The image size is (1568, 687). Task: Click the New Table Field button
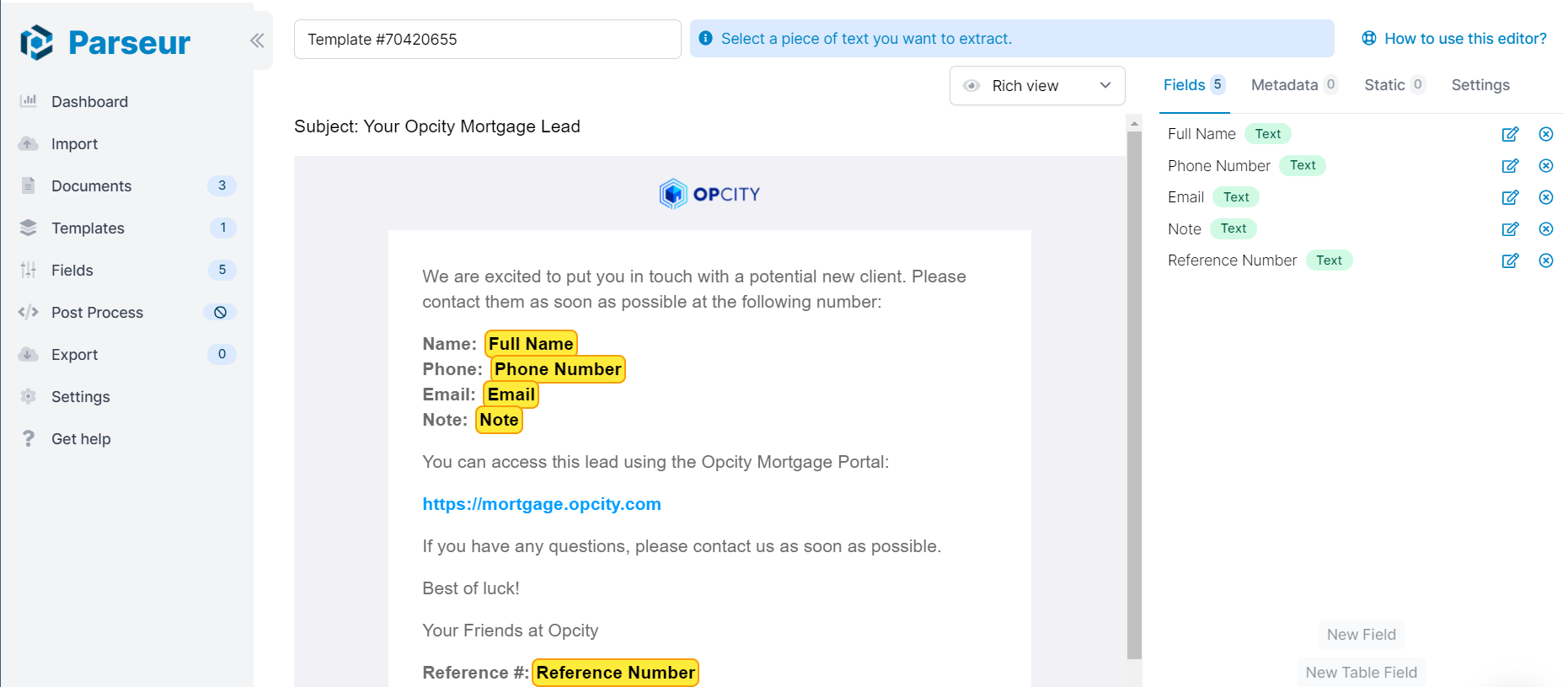pos(1361,673)
